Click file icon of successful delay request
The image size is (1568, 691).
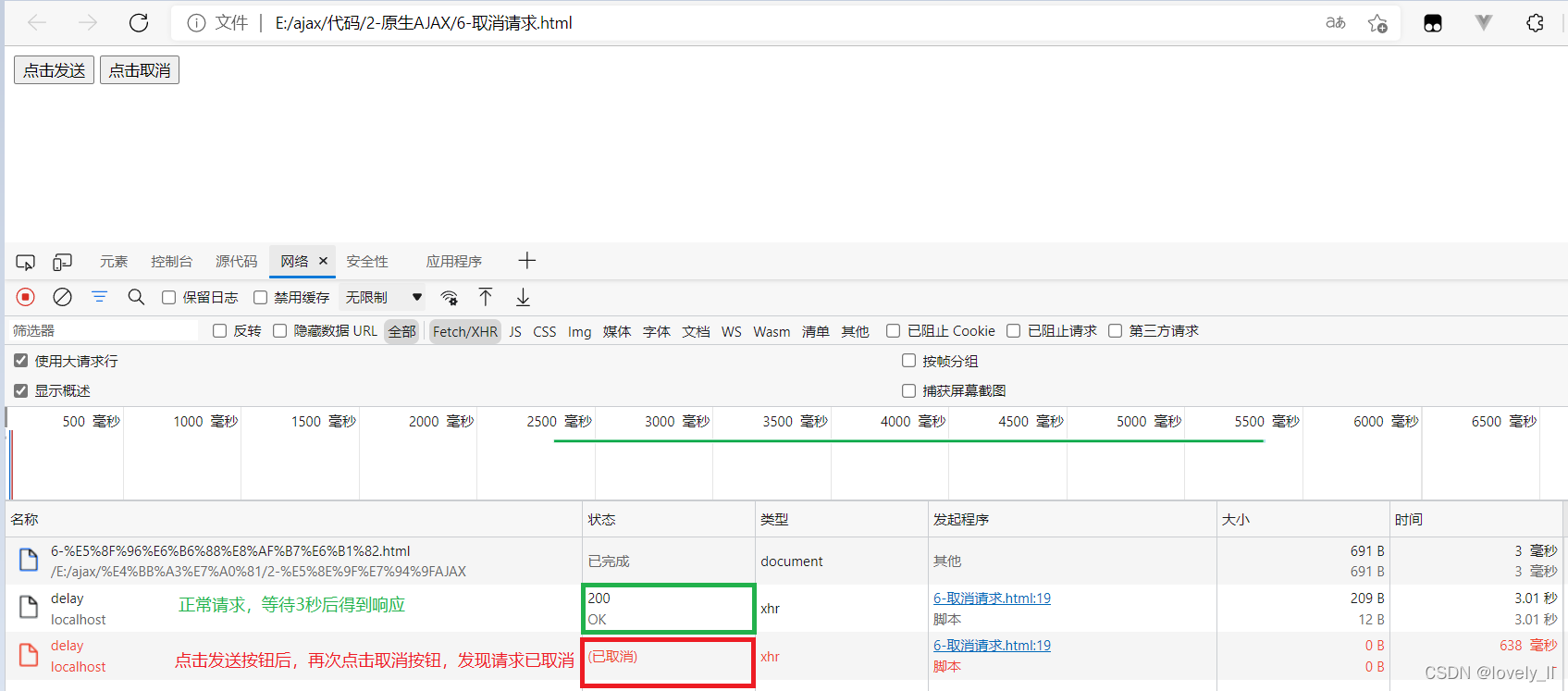point(29,608)
